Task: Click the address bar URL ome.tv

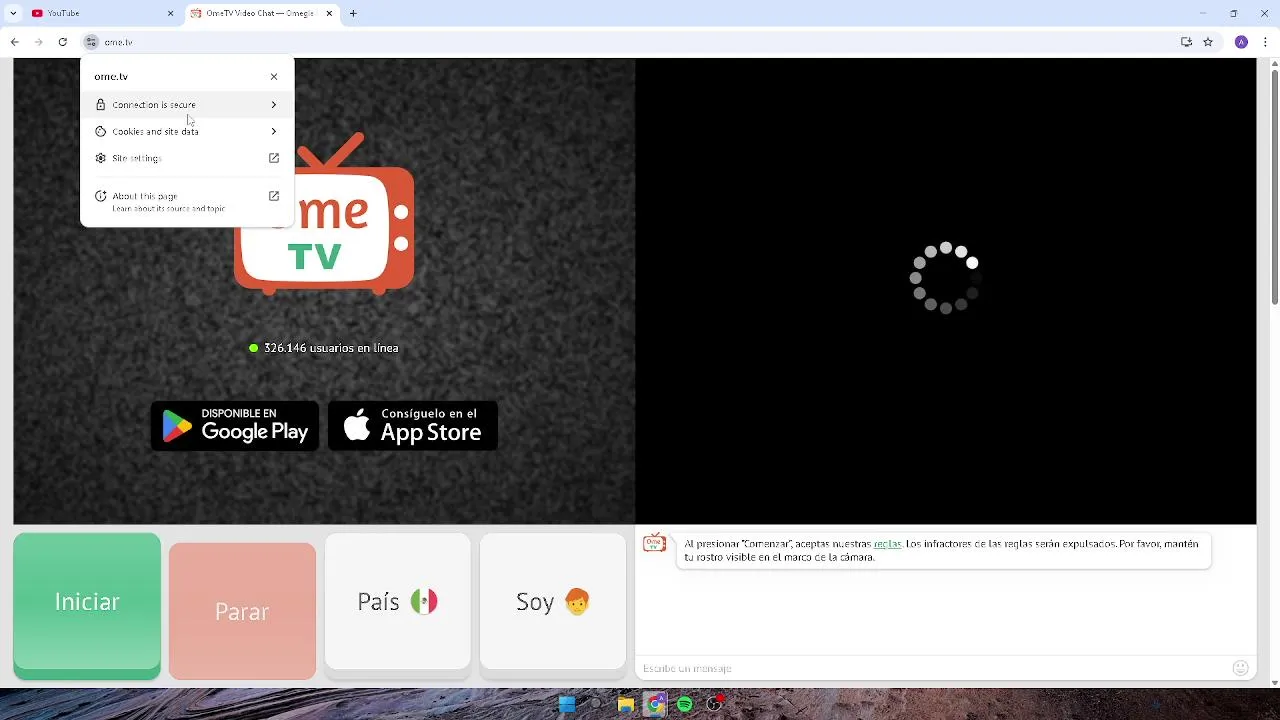Action: [118, 42]
